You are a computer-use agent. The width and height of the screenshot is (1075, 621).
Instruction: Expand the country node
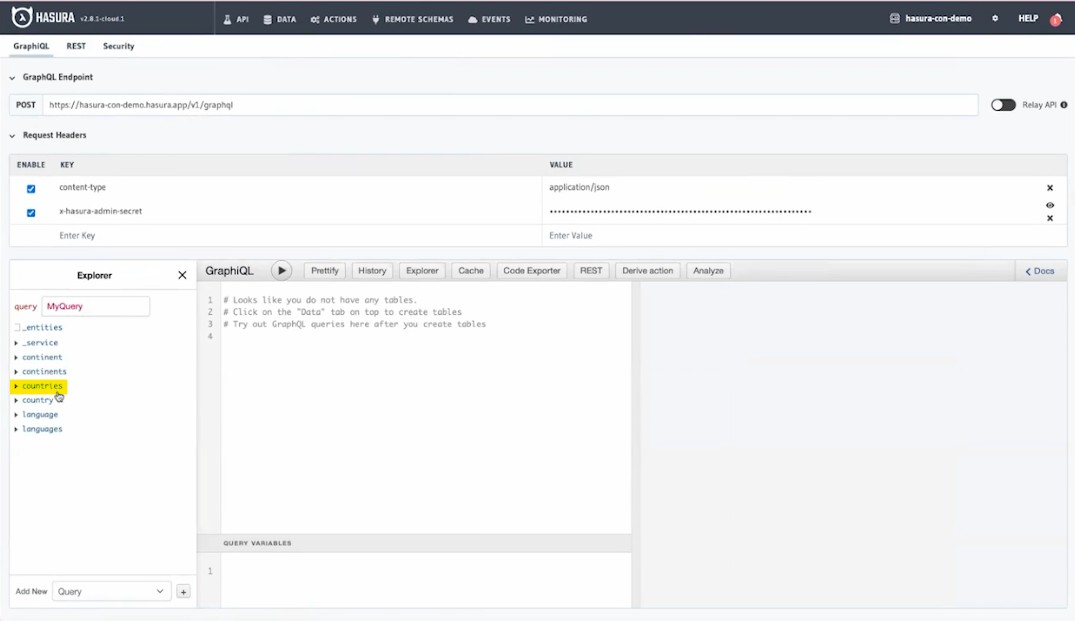(x=16, y=400)
